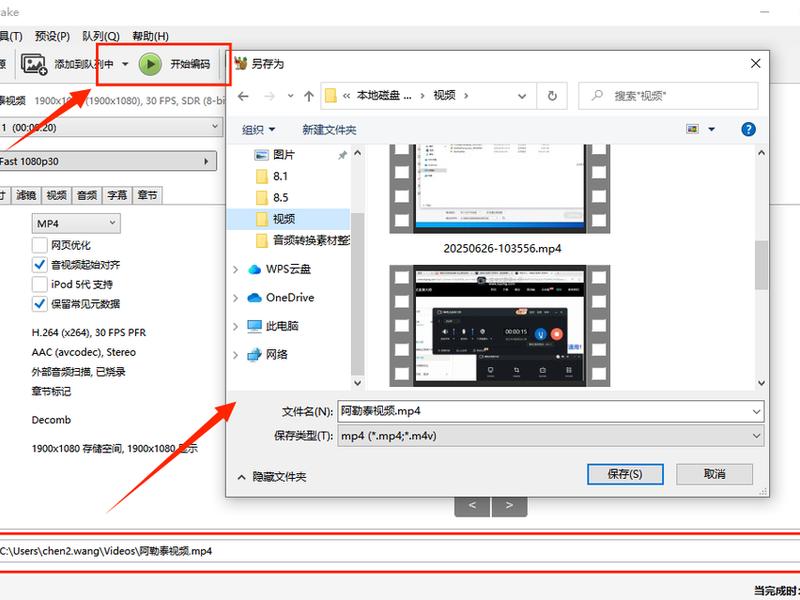Click the 此电脑 computer icon
800x600 pixels.
pyautogui.click(x=254, y=326)
